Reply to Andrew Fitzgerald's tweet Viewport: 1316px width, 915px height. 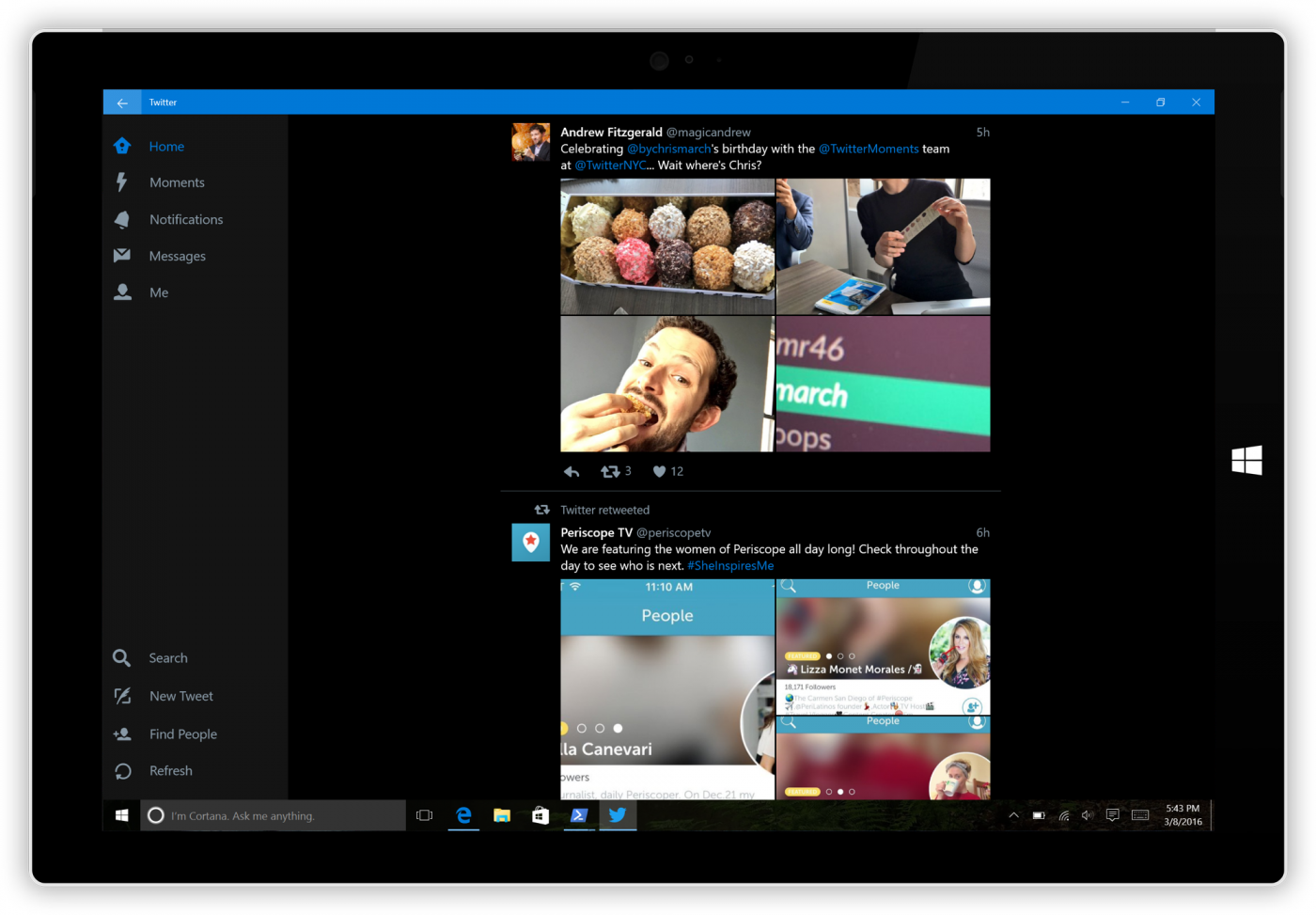[571, 471]
